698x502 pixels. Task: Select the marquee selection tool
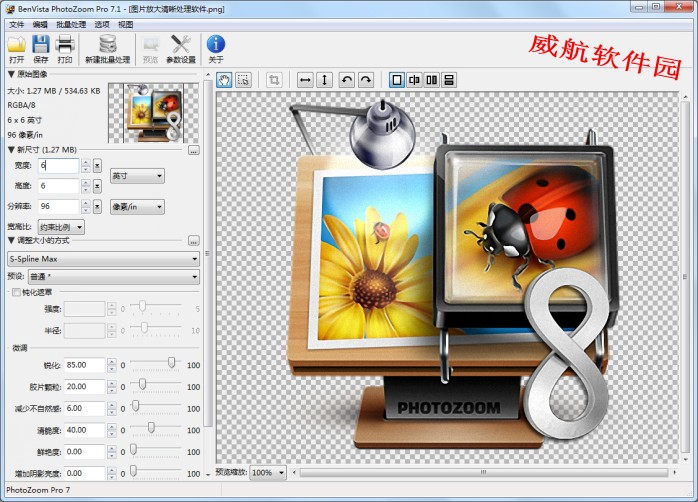(x=243, y=80)
